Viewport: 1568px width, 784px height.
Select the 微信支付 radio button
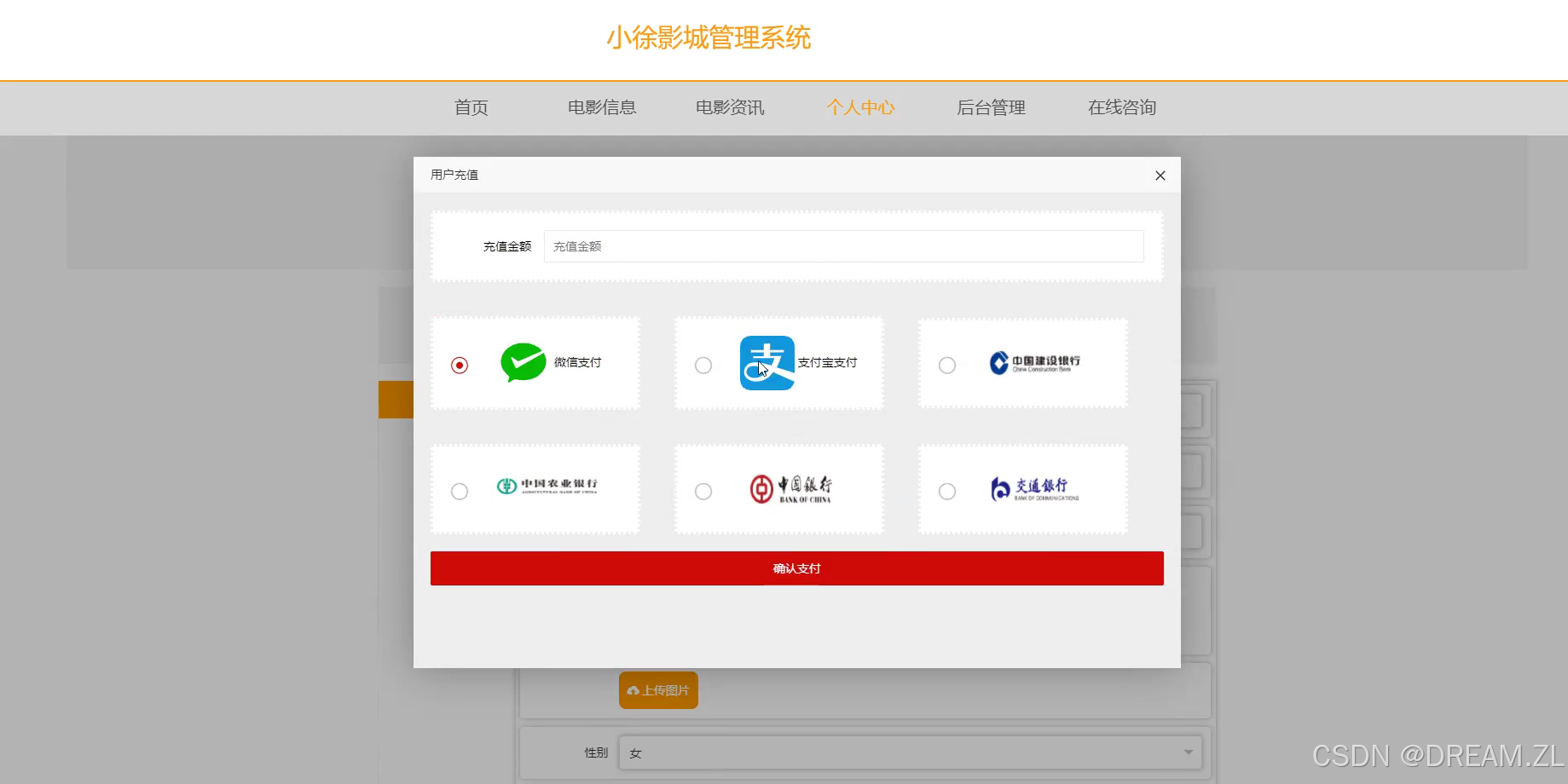pos(460,365)
